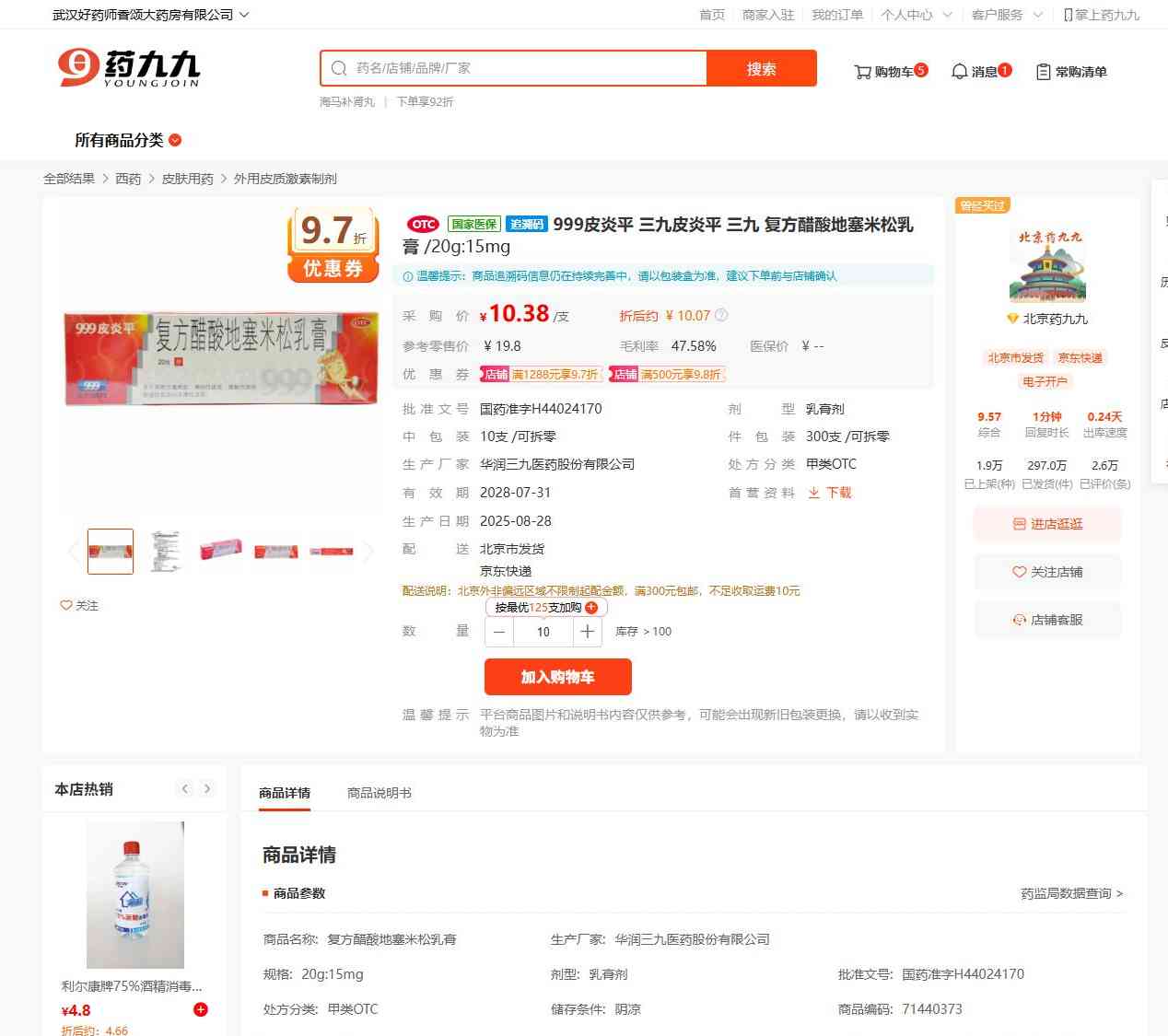
Task: Select the 商品详情 tab
Action: coord(285,793)
